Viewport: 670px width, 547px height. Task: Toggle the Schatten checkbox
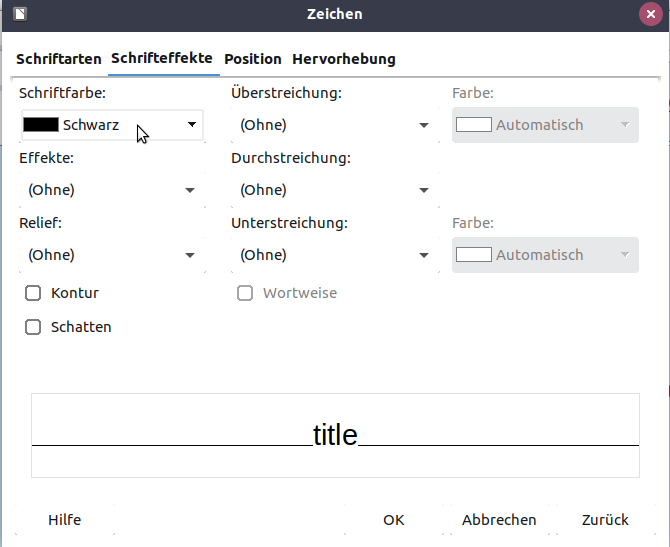[33, 327]
